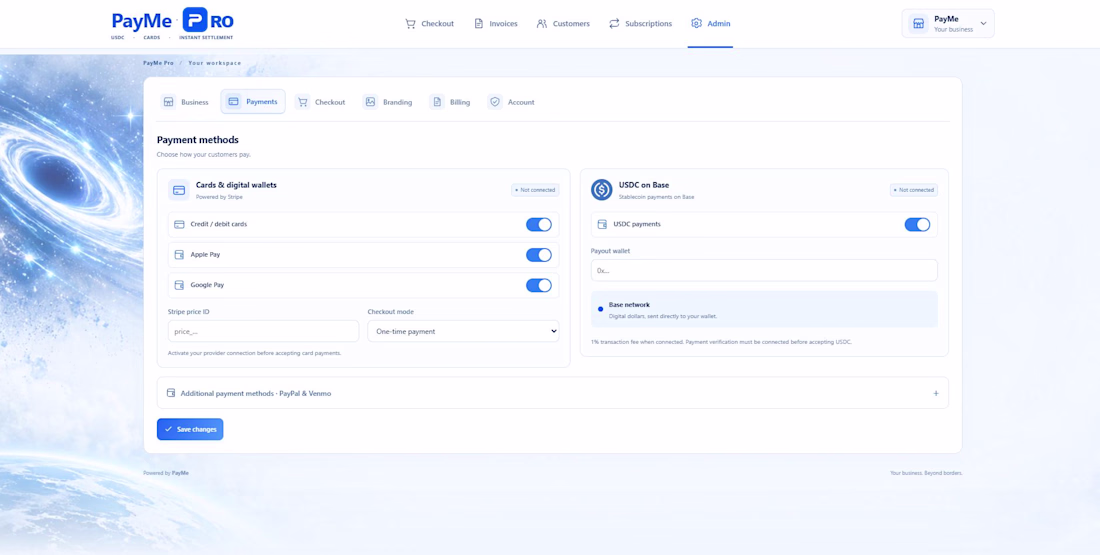
Task: Click the USDC Not connected status badge
Action: pyautogui.click(x=914, y=190)
